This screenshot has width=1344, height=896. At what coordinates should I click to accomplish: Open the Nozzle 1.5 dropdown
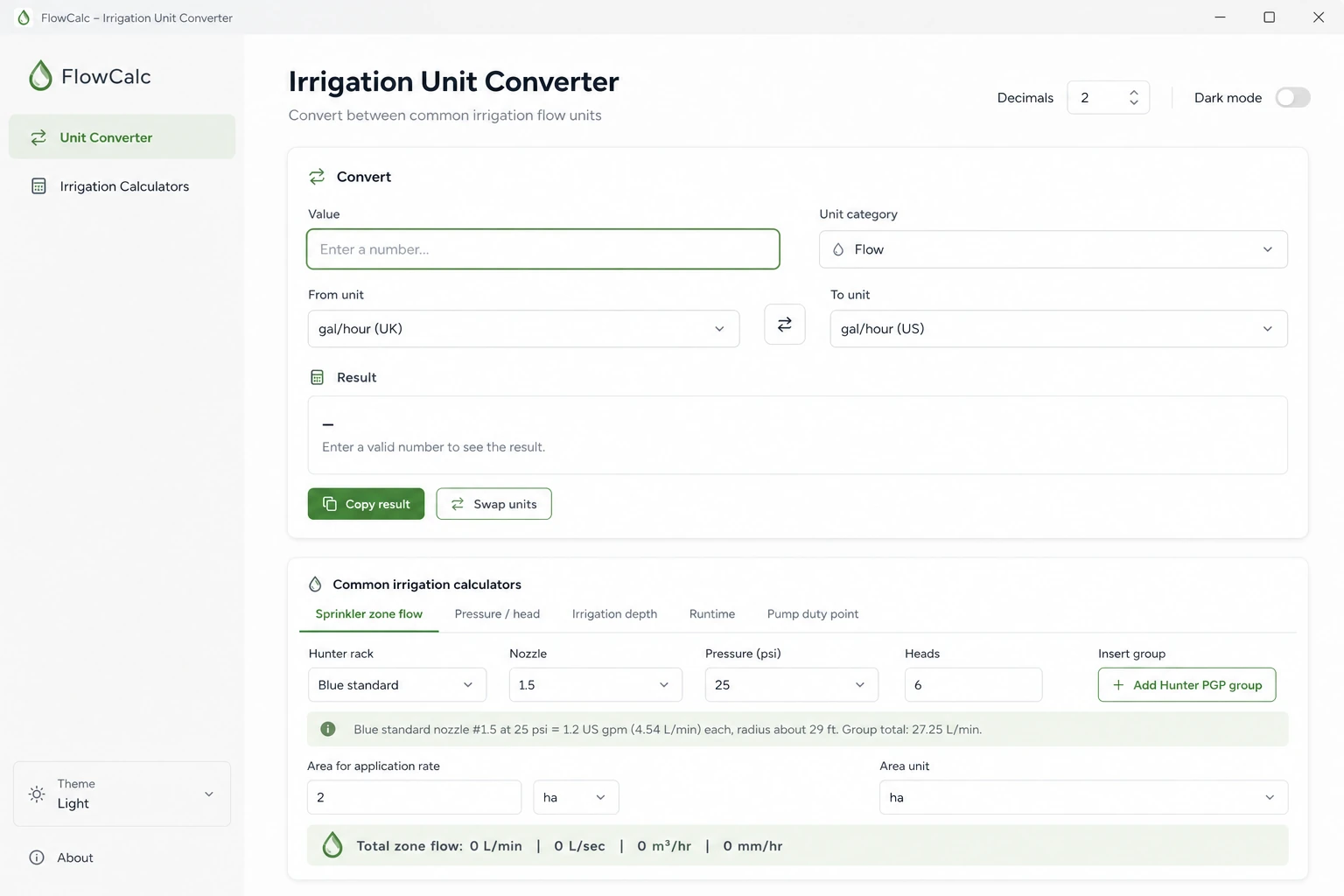tap(596, 685)
